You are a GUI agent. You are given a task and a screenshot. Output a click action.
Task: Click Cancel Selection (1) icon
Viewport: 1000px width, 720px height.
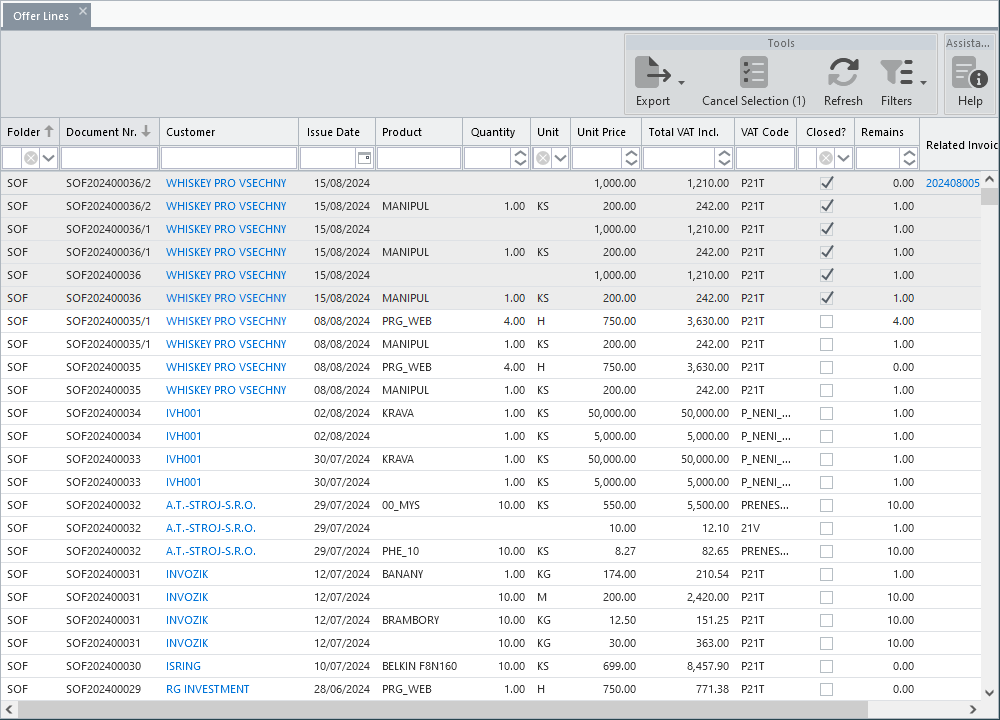tap(754, 72)
